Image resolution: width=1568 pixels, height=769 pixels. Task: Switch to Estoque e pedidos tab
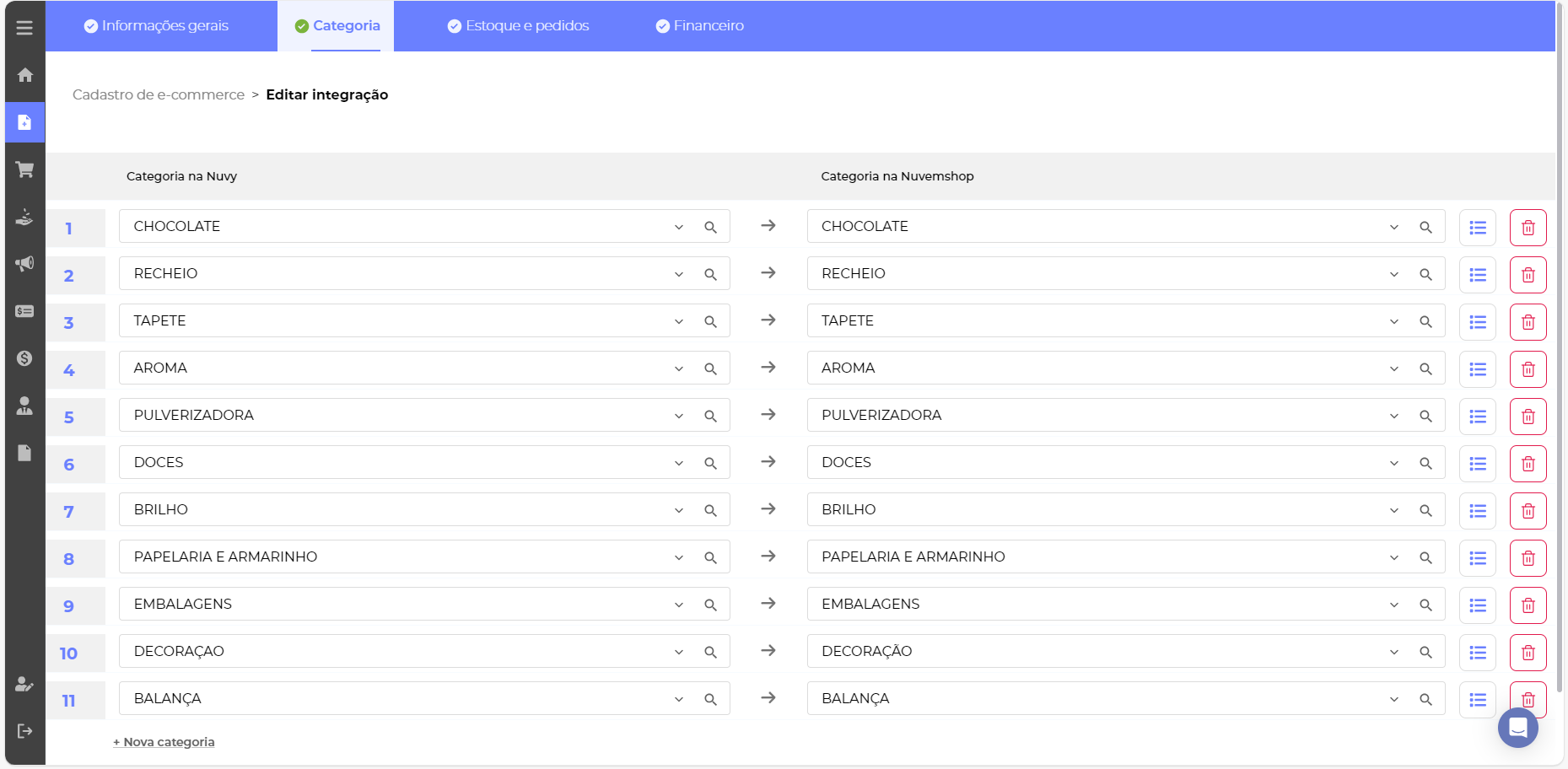click(519, 26)
